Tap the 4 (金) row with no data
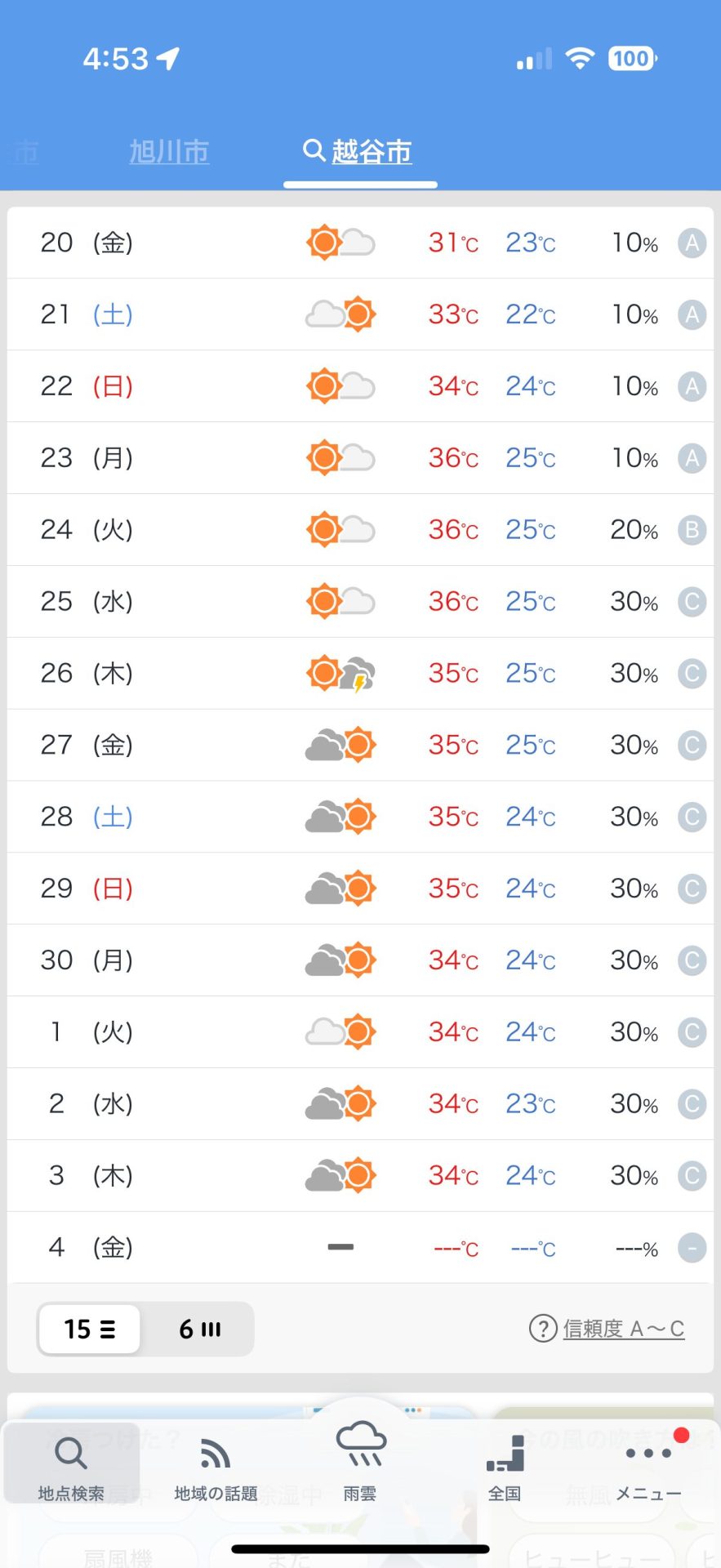Viewport: 721px width, 1568px height. (x=360, y=1247)
